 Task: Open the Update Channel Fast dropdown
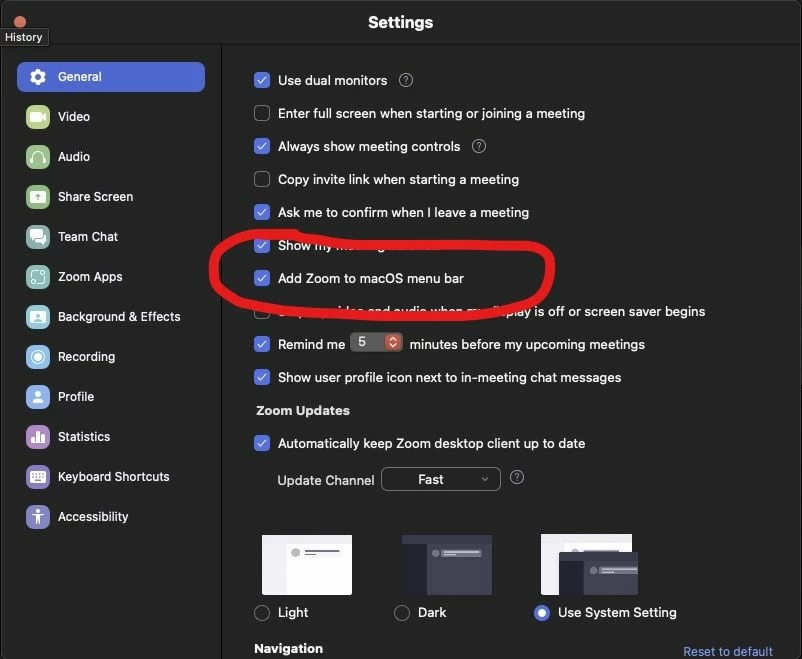click(x=441, y=479)
